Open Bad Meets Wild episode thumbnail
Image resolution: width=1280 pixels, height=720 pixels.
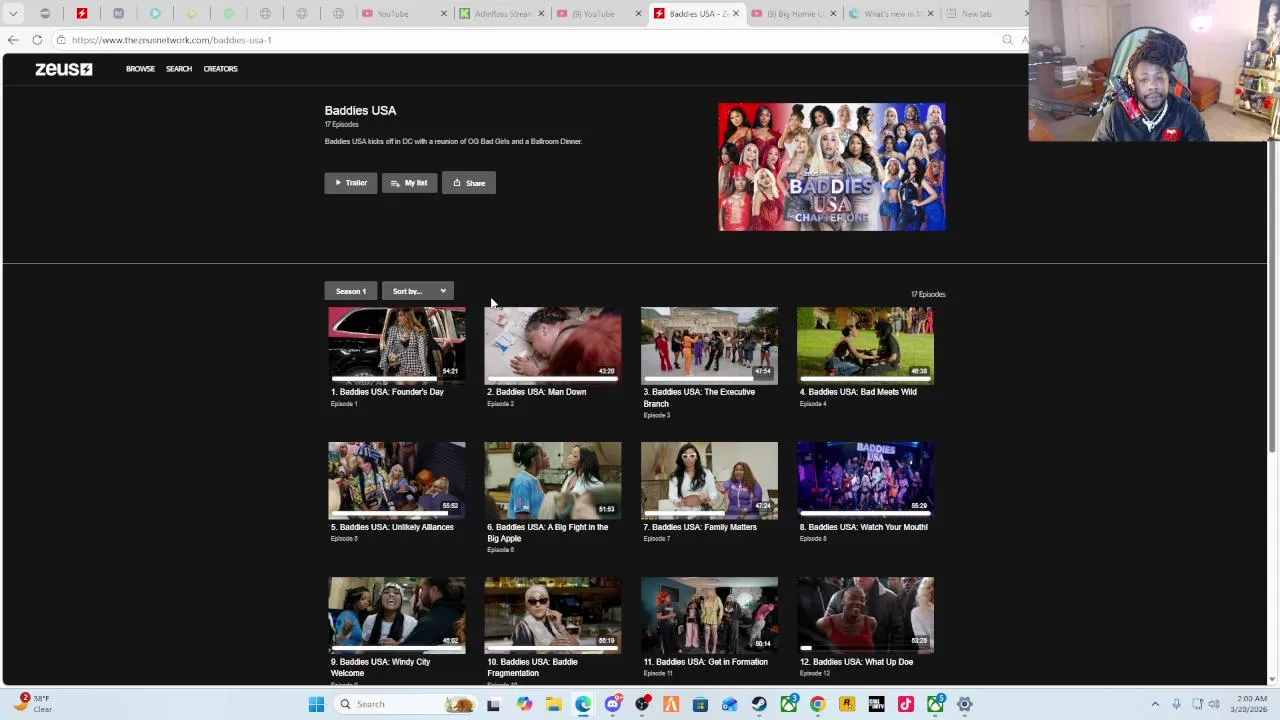tap(865, 345)
